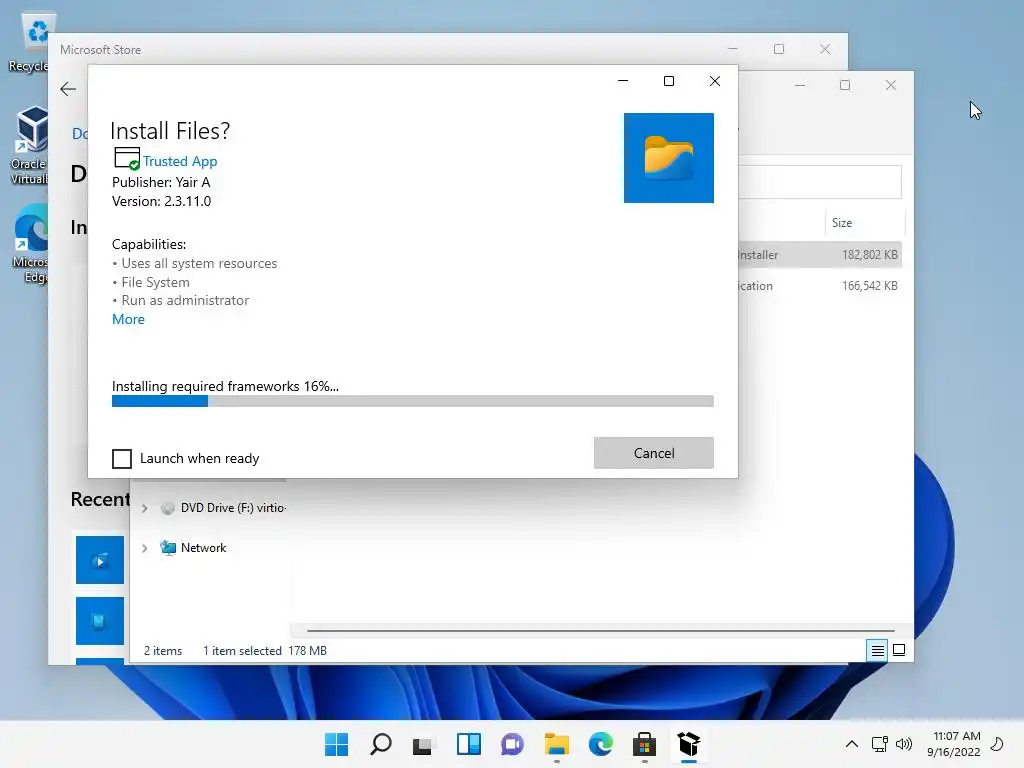Enable the Launch when ready checkbox
This screenshot has width=1024, height=768.
[x=121, y=458]
